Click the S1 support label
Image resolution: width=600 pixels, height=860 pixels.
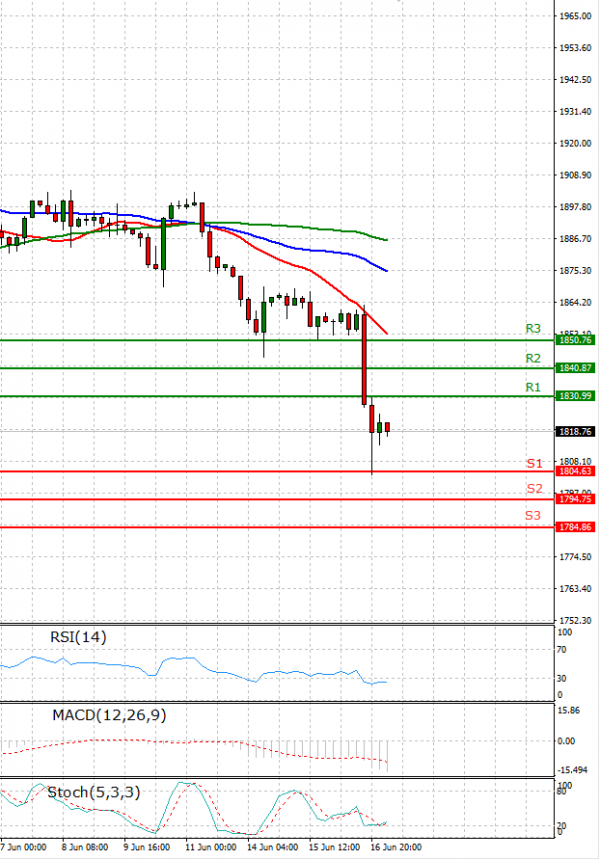tap(534, 463)
